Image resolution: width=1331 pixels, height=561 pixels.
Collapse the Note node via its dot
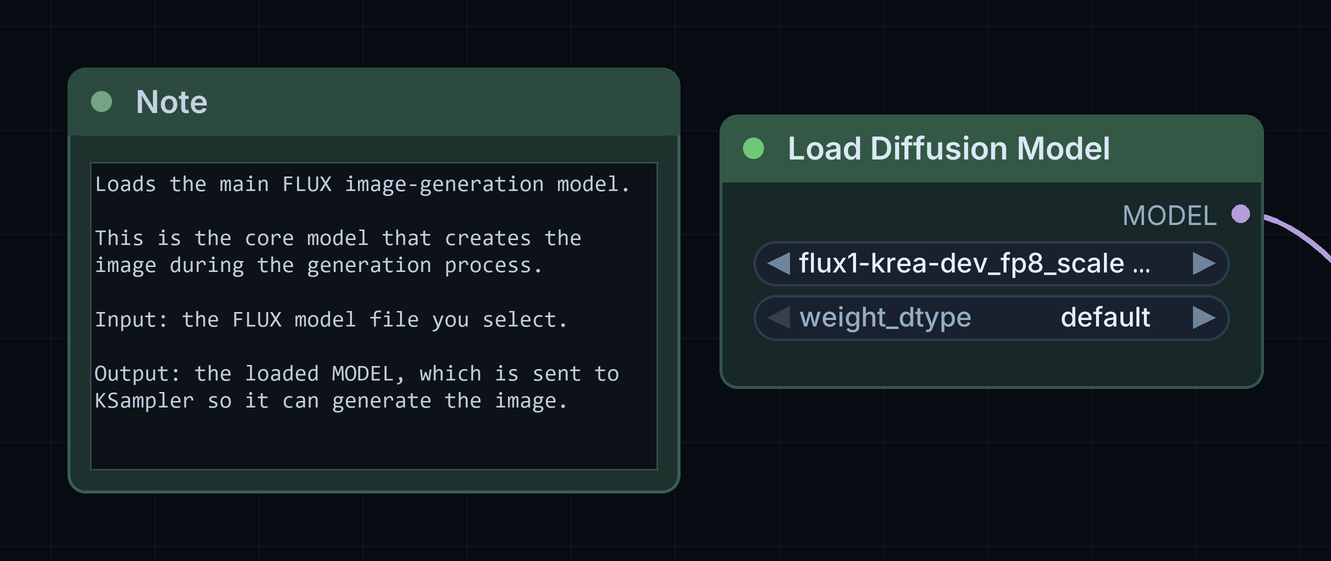click(101, 101)
